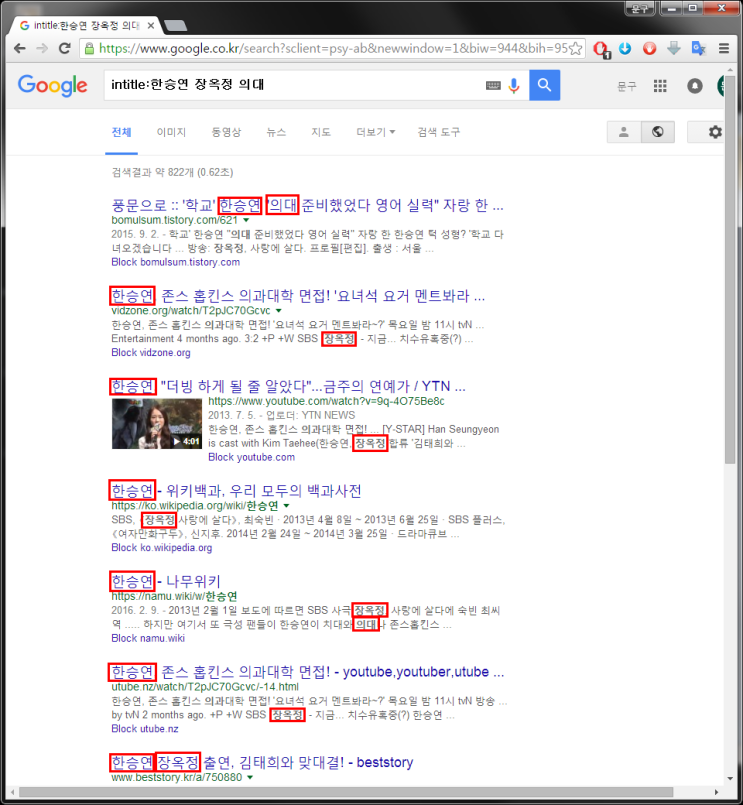The height and width of the screenshot is (805, 743).
Task: Open 검색 도구 search tools
Action: tap(439, 132)
